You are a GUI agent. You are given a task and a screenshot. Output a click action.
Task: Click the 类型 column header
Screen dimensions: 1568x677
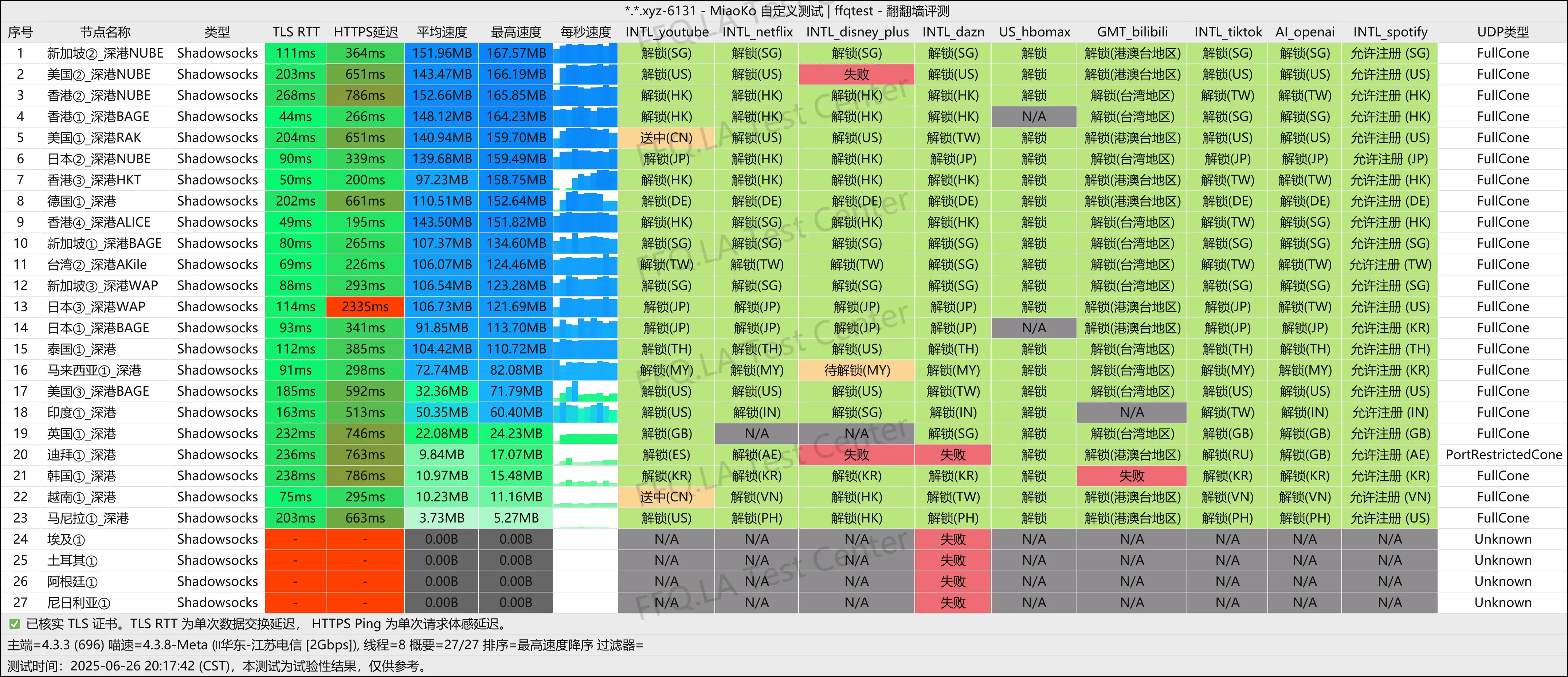coord(217,32)
